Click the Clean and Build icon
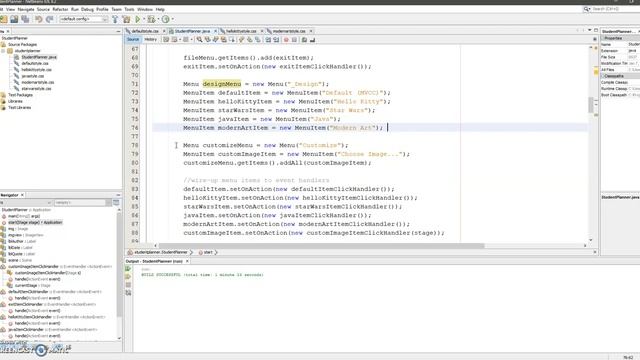The image size is (640, 360). click(x=127, y=19)
